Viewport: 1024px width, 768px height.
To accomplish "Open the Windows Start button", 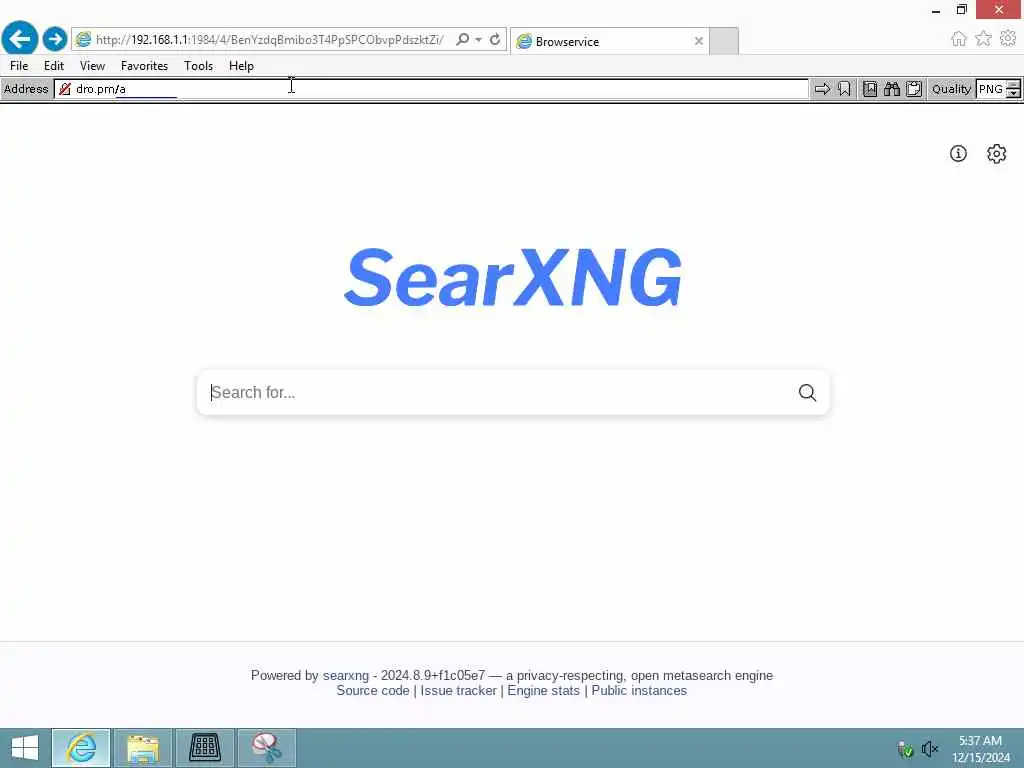I will click(x=25, y=748).
